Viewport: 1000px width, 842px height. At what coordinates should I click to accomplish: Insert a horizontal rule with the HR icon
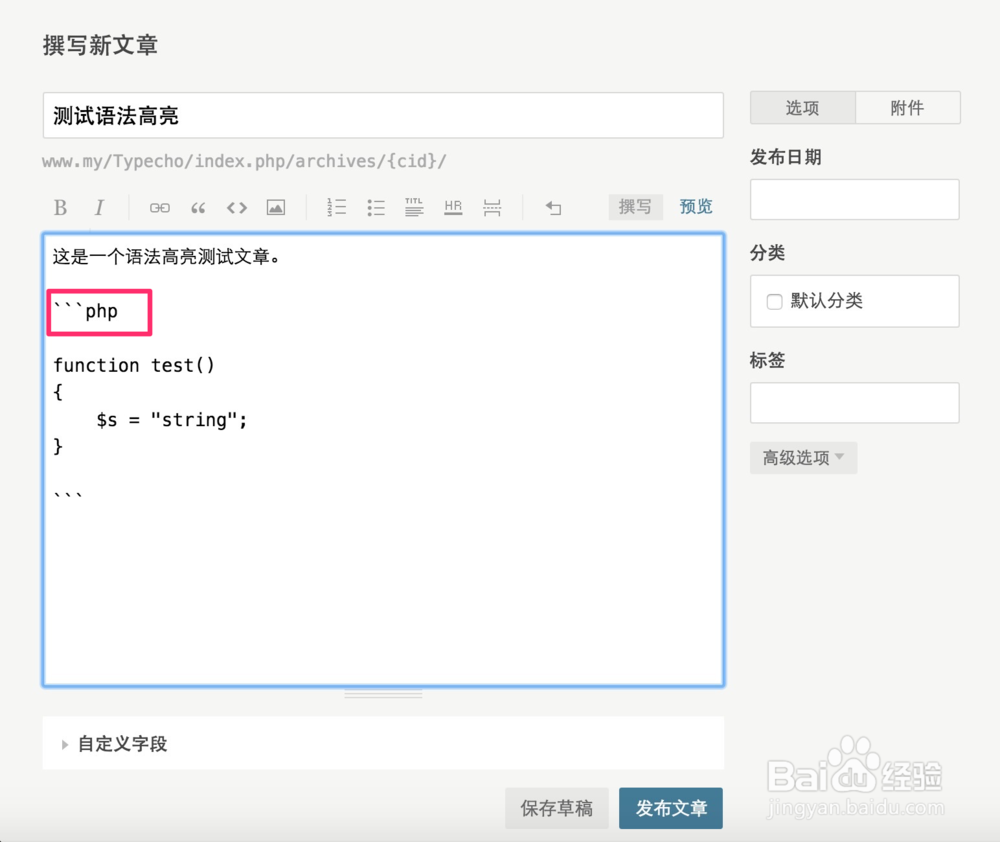click(452, 207)
